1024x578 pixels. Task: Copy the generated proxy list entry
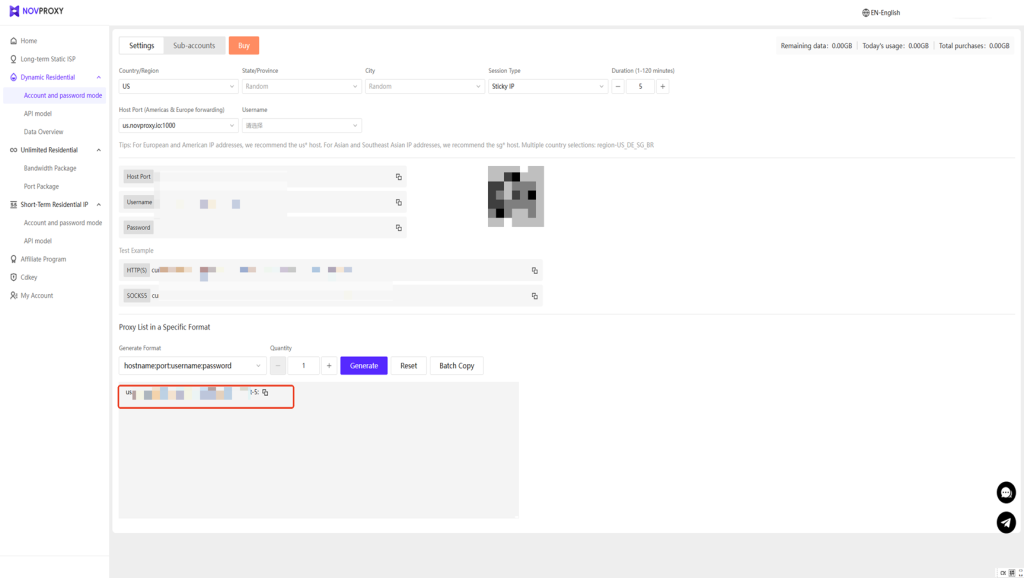coord(265,393)
